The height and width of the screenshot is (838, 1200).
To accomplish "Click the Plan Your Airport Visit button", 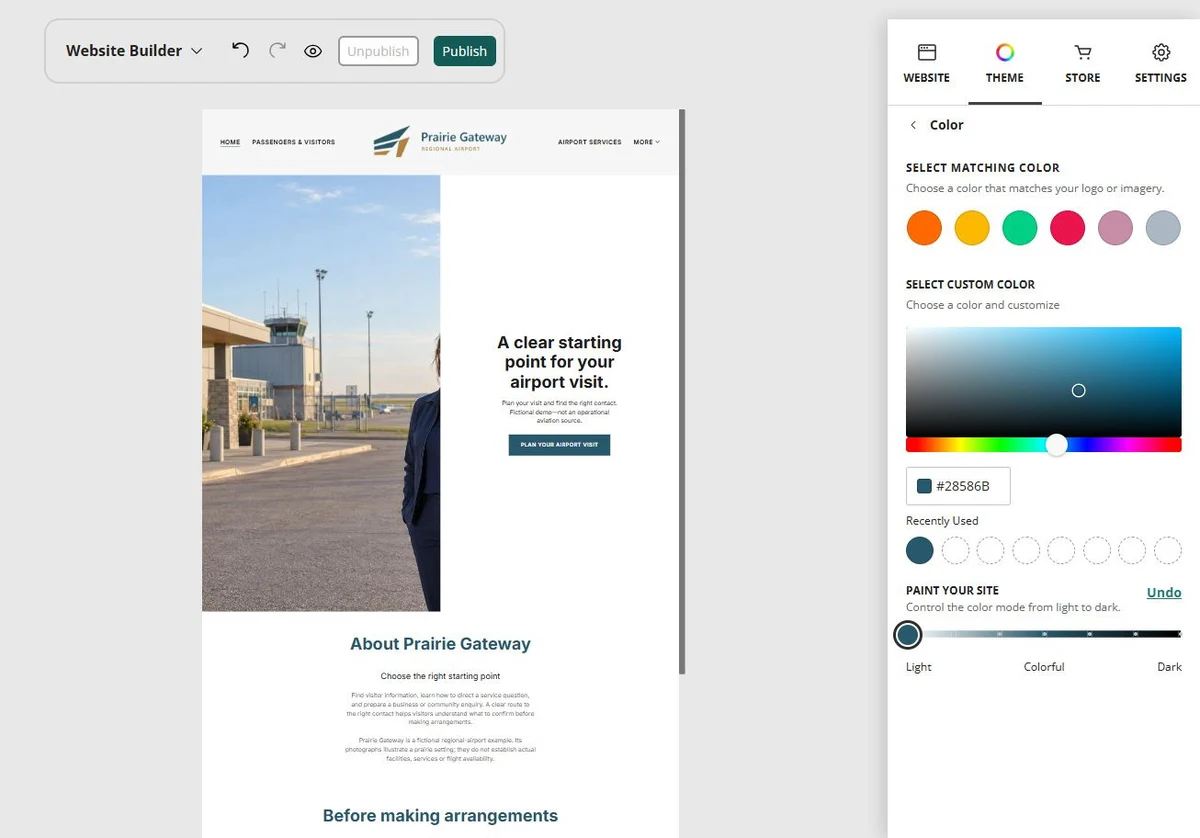I will (x=559, y=445).
